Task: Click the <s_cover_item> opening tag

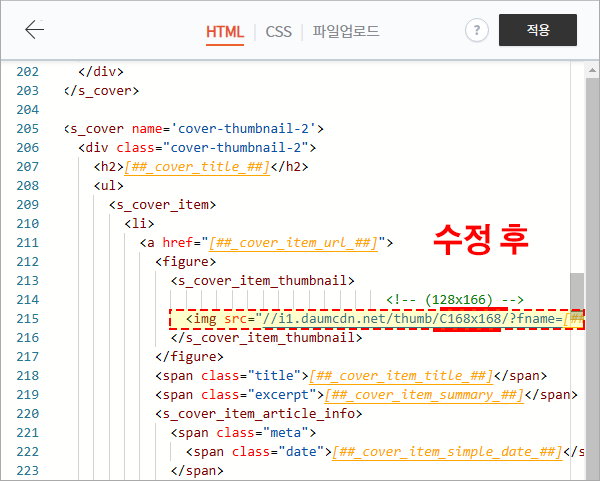Action: [x=163, y=205]
